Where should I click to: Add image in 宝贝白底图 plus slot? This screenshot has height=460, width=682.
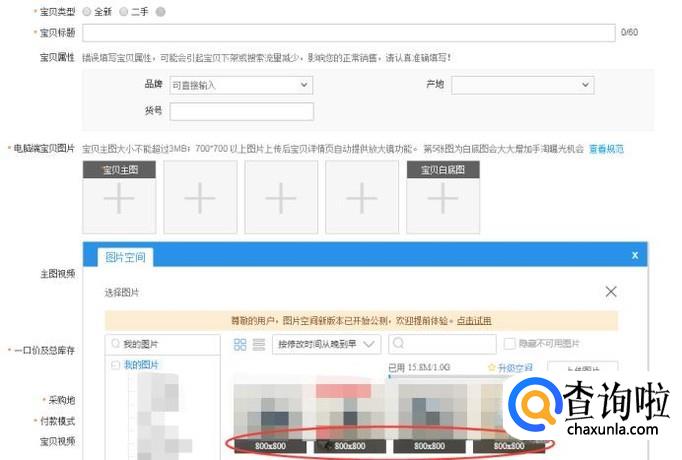pyautogui.click(x=443, y=200)
